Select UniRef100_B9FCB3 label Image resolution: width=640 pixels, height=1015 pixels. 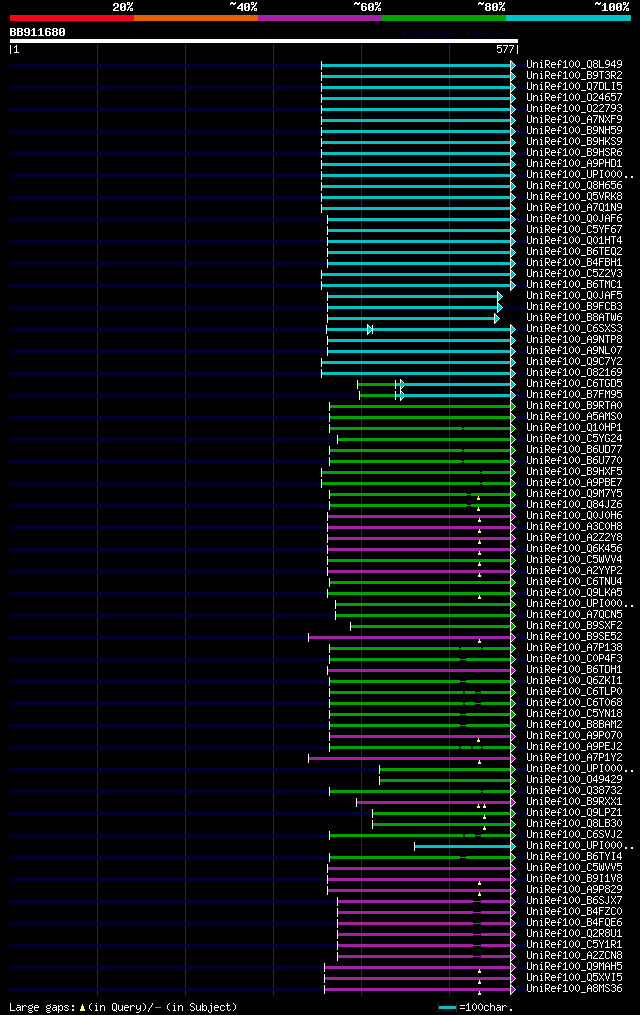[x=574, y=307]
